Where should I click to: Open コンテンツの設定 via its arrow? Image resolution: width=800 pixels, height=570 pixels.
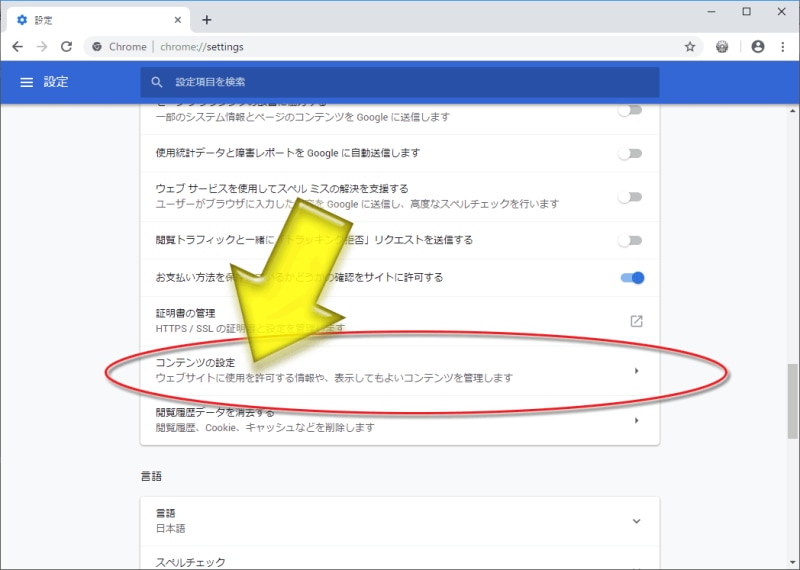coord(636,371)
